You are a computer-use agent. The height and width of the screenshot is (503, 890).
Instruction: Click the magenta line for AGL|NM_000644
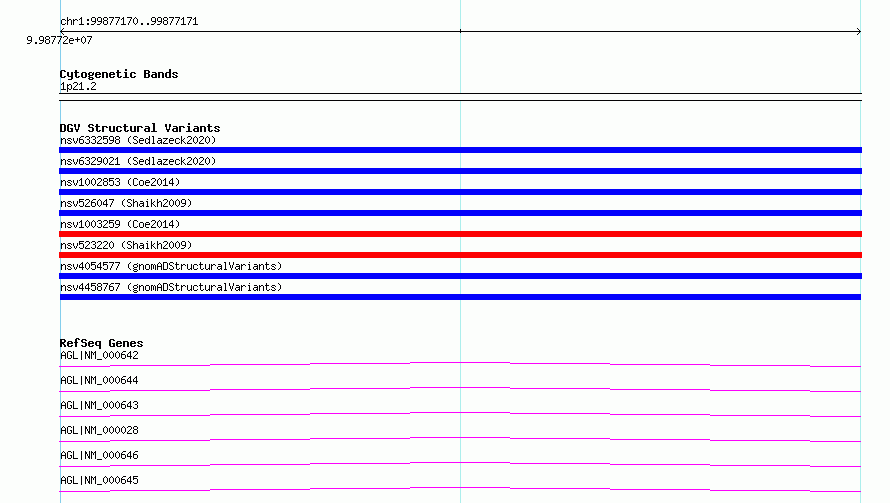460,389
